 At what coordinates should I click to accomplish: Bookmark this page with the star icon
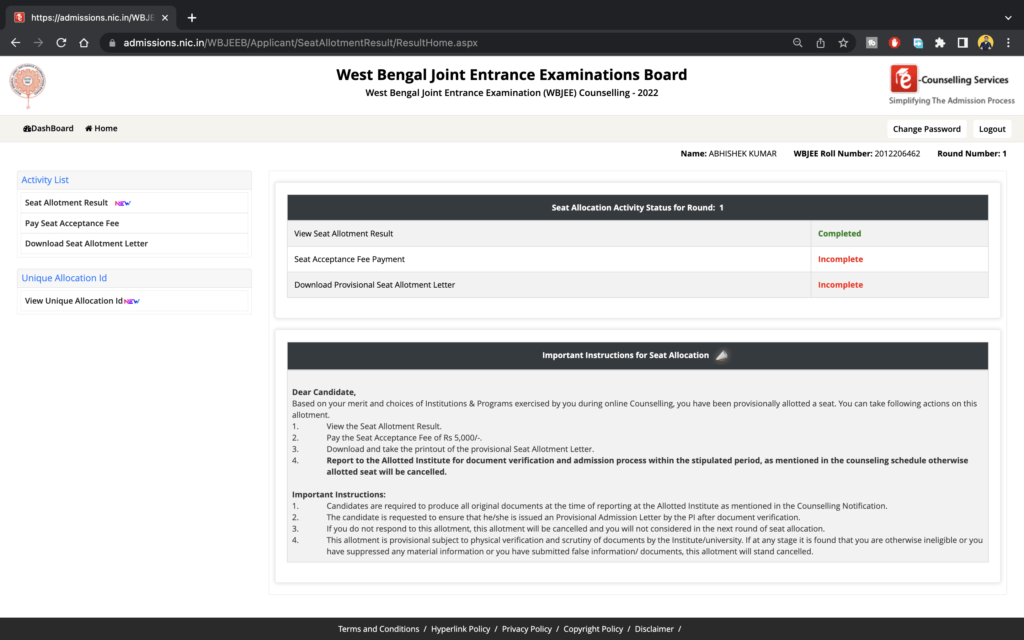(843, 42)
